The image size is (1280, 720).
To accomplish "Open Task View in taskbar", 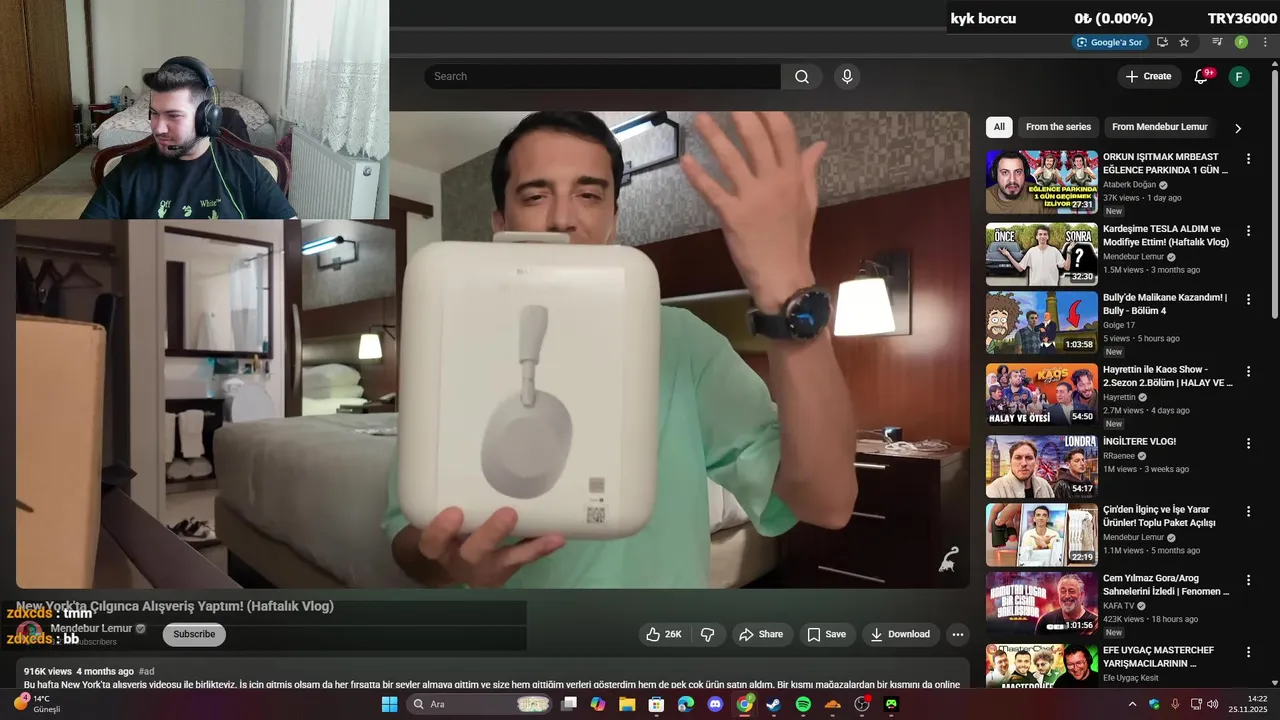I will (x=569, y=704).
